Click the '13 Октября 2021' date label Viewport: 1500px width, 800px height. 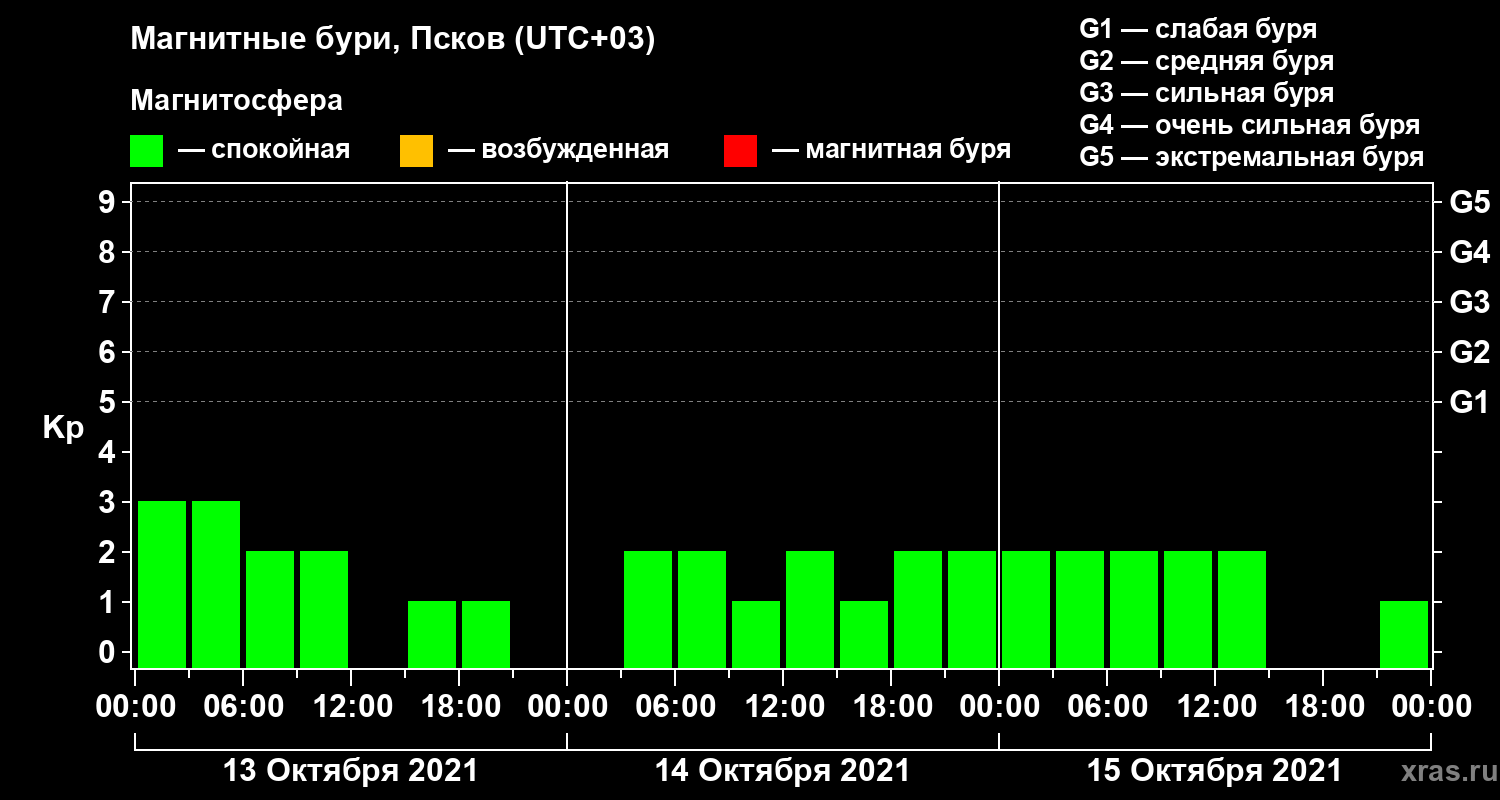point(350,771)
